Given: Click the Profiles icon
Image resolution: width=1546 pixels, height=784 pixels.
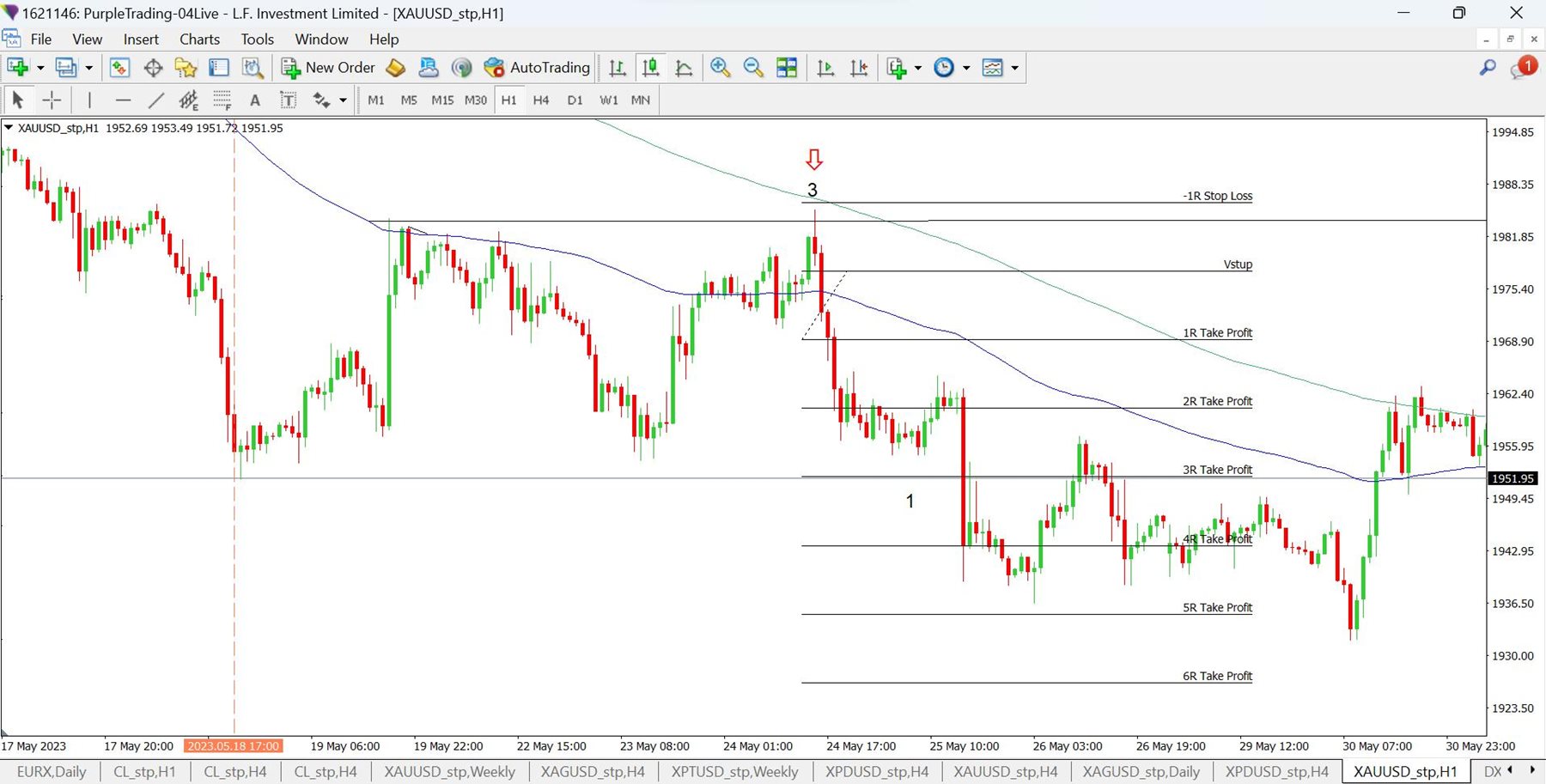Looking at the screenshot, I should (x=65, y=68).
